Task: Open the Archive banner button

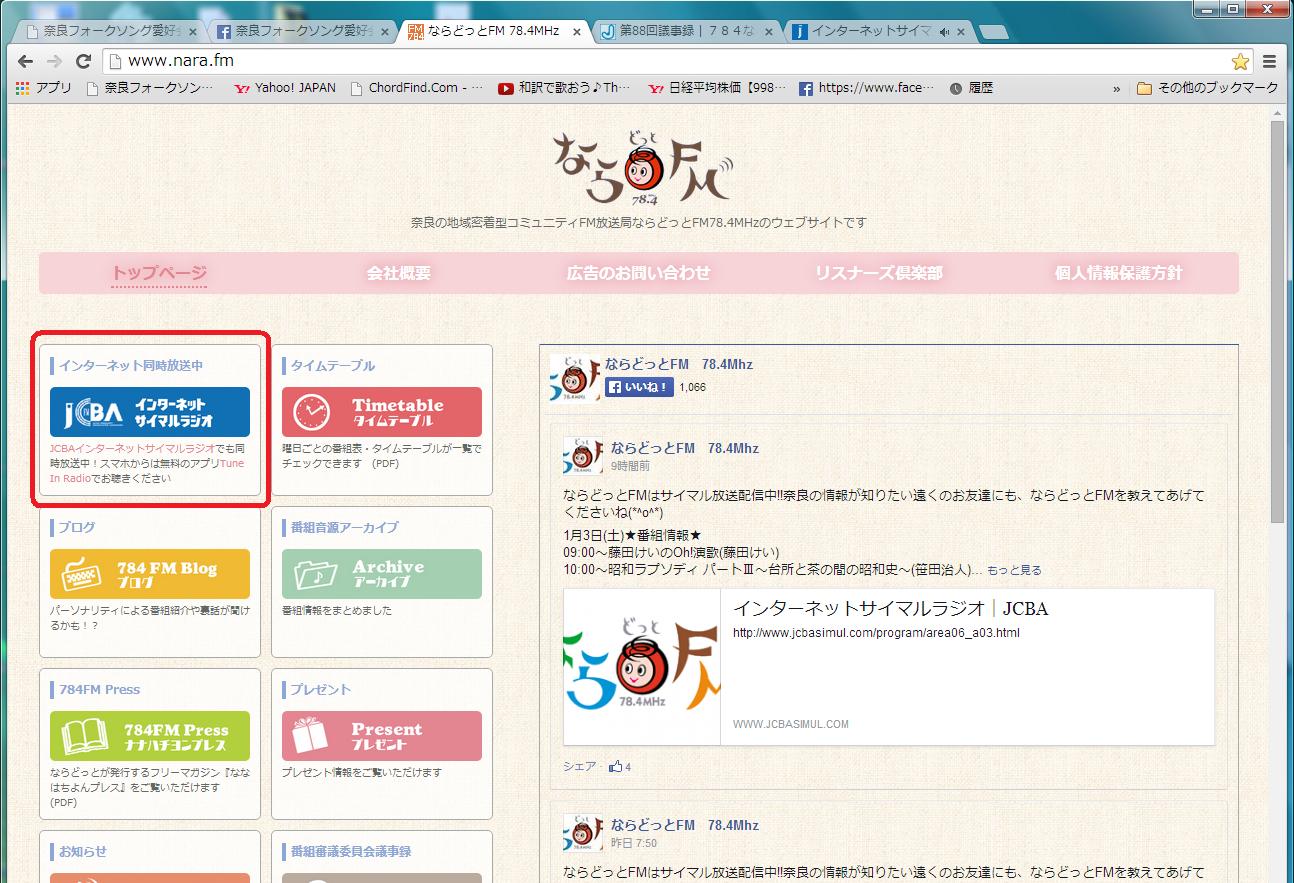Action: pyautogui.click(x=381, y=574)
